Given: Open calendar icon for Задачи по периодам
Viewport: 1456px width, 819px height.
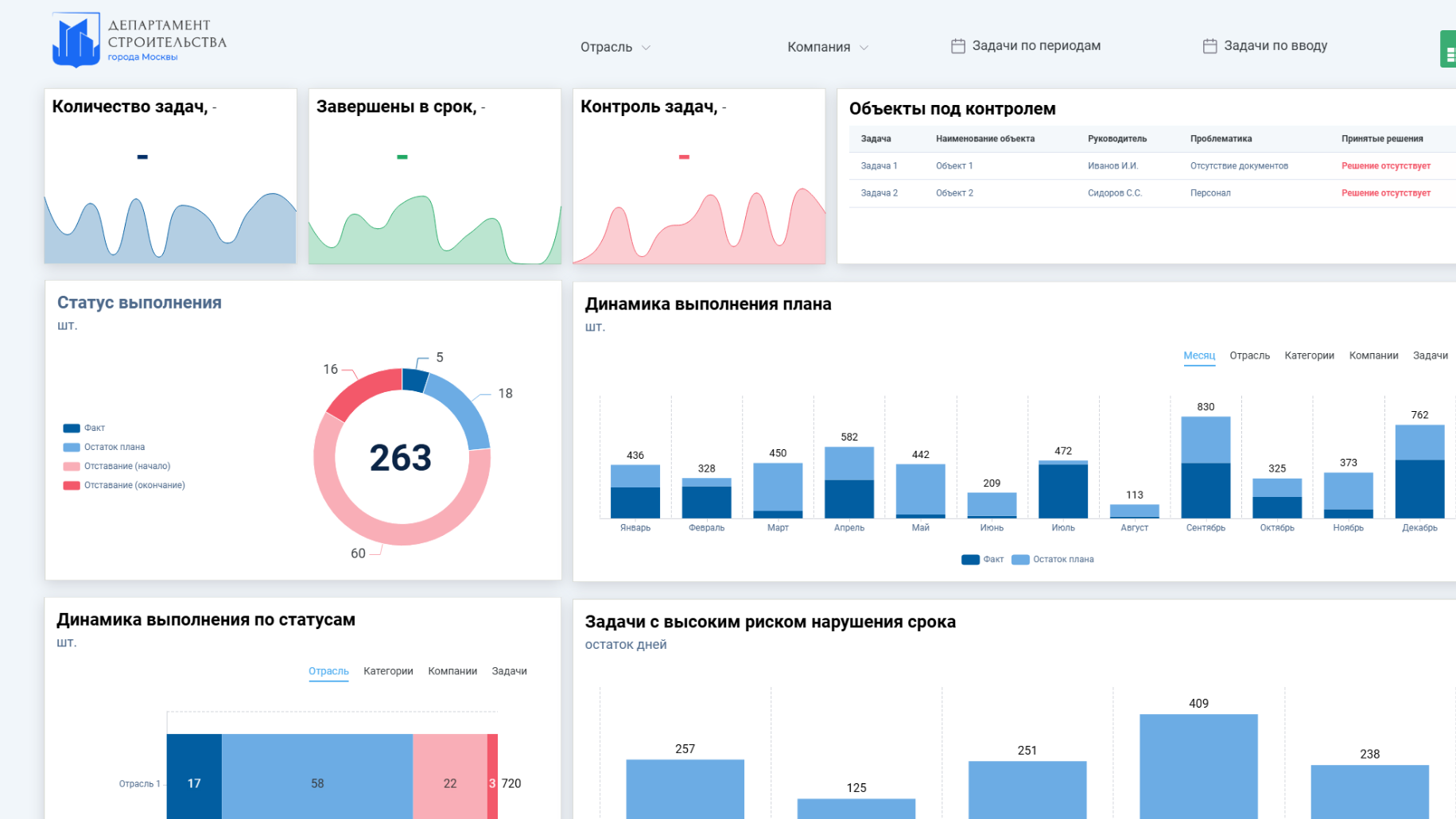Looking at the screenshot, I should pyautogui.click(x=958, y=46).
